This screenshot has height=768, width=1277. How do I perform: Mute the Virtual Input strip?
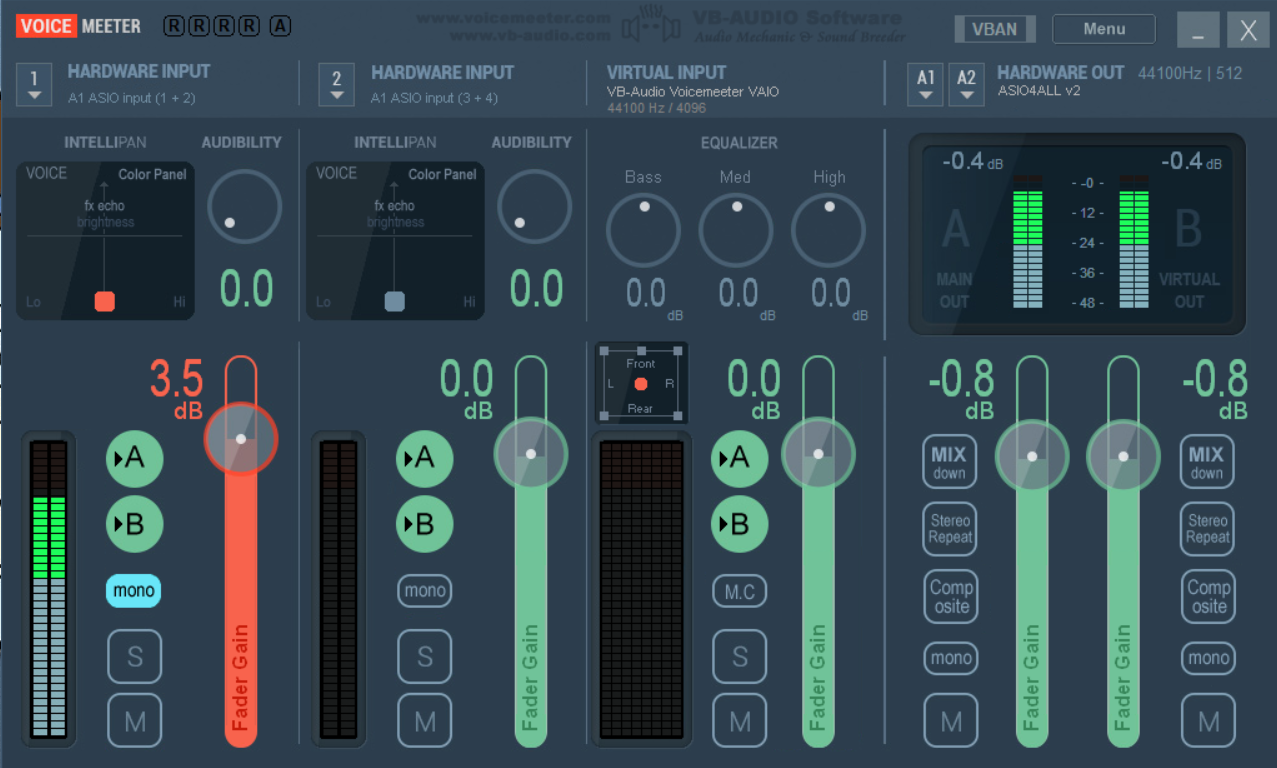740,721
